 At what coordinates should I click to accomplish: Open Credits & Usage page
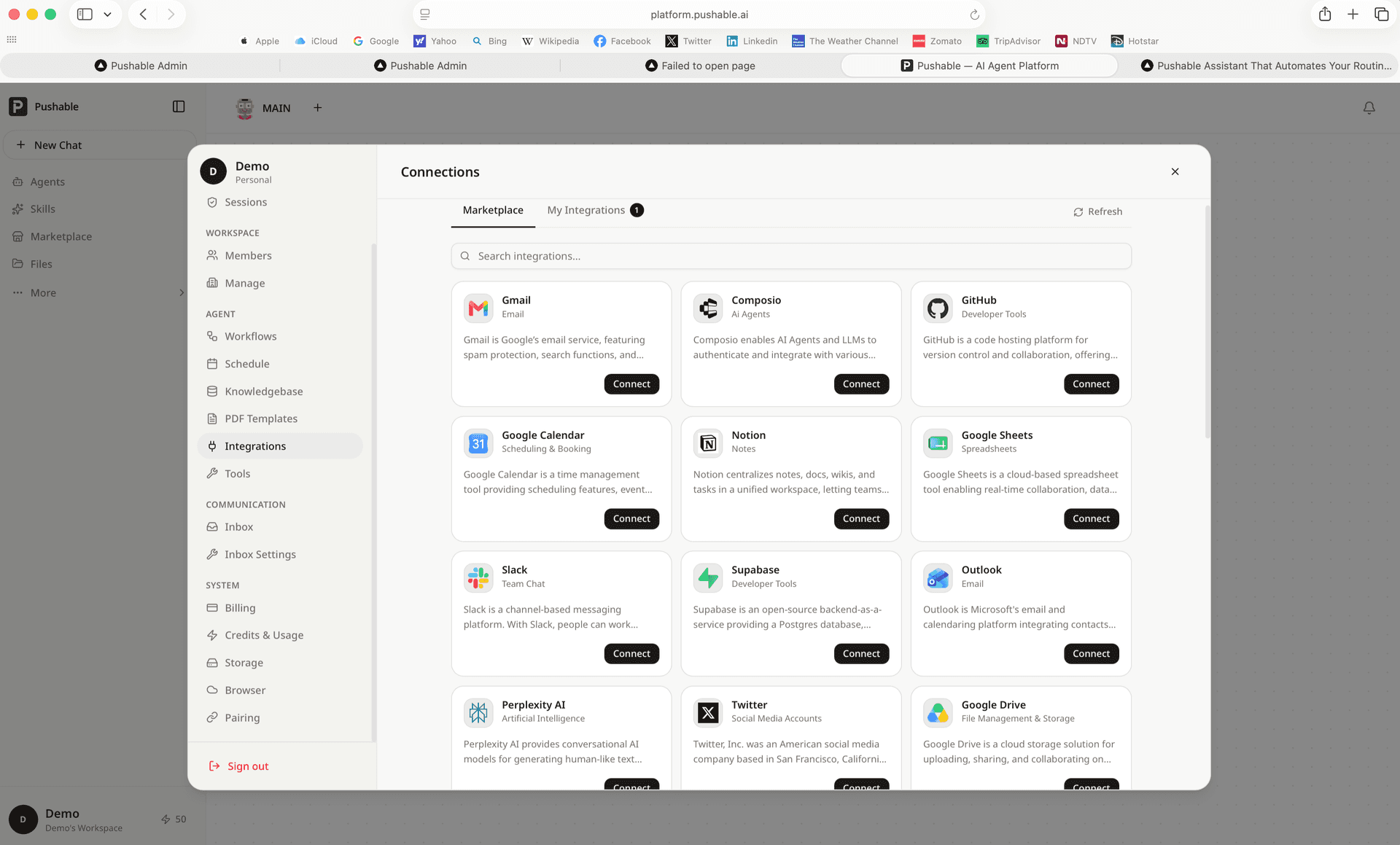click(280, 636)
